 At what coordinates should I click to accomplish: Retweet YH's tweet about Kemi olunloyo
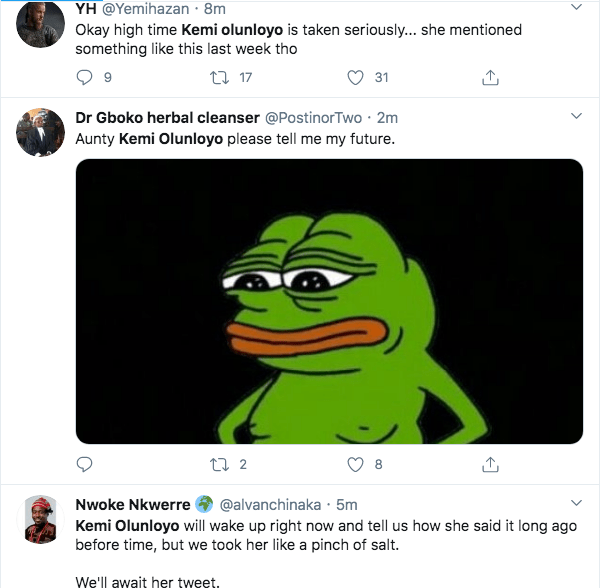pos(221,76)
